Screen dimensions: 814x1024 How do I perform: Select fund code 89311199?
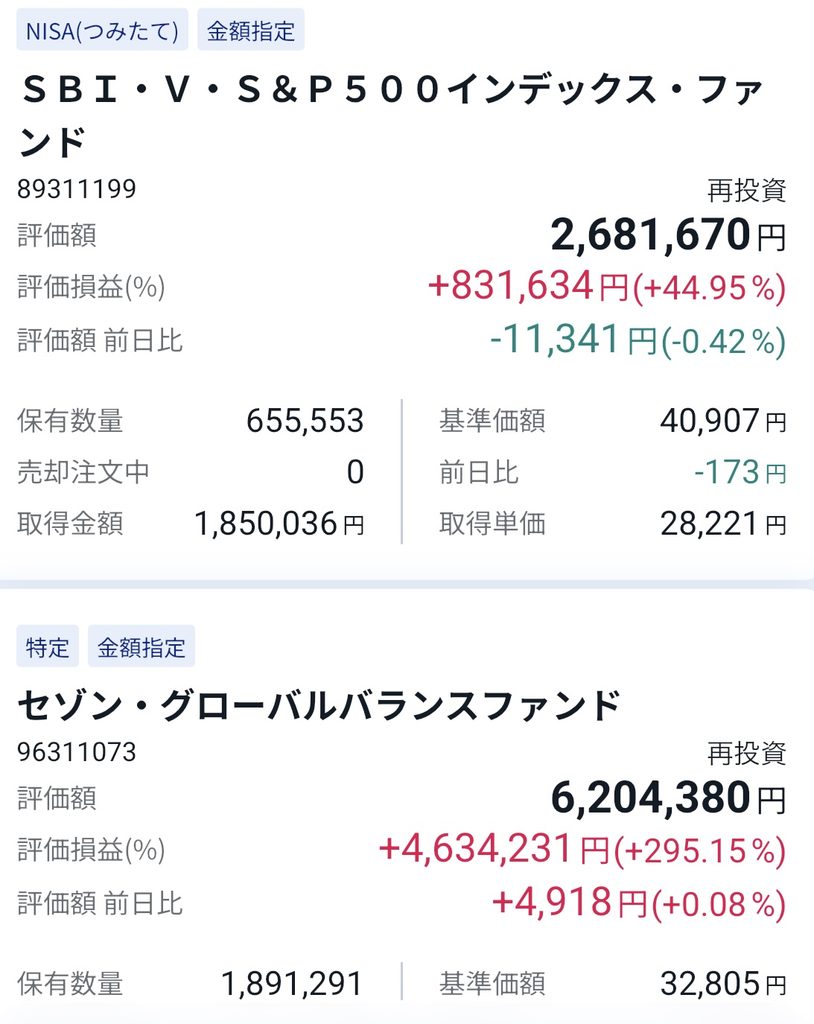coord(76,189)
